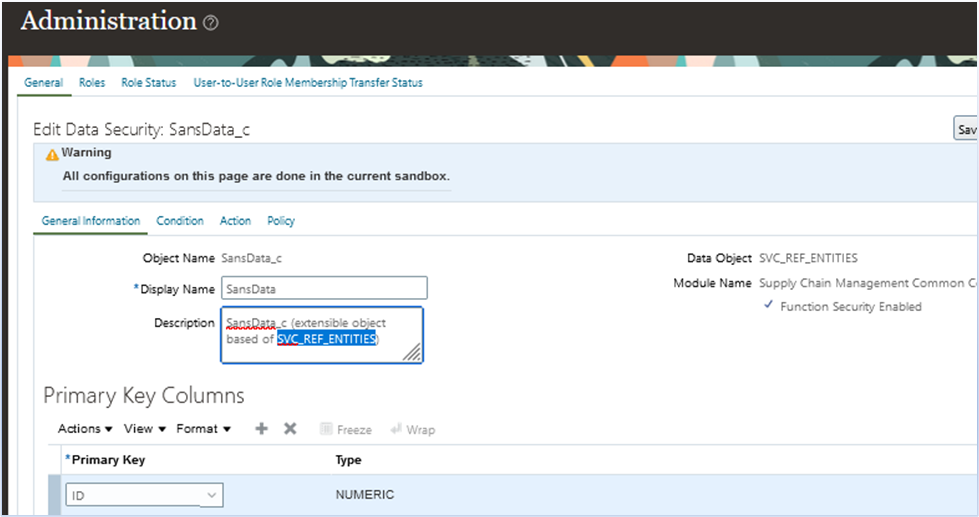
Task: Click the Description text area resize handle
Action: tap(413, 353)
